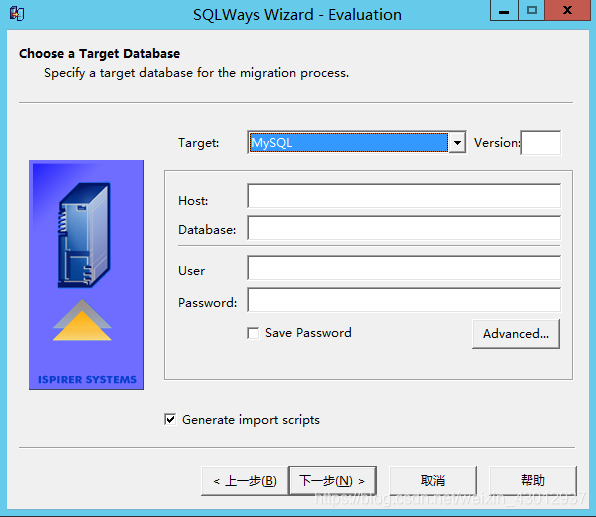Click into the Host text field

(x=404, y=196)
